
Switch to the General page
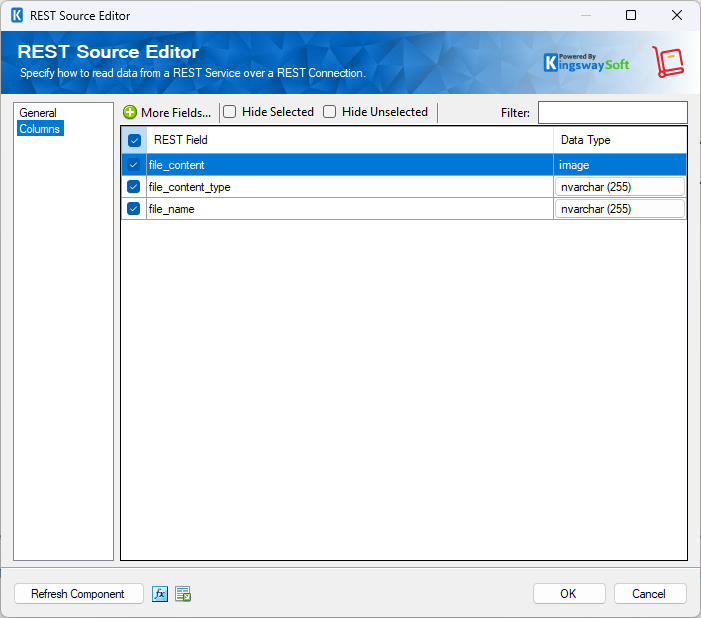[38, 113]
